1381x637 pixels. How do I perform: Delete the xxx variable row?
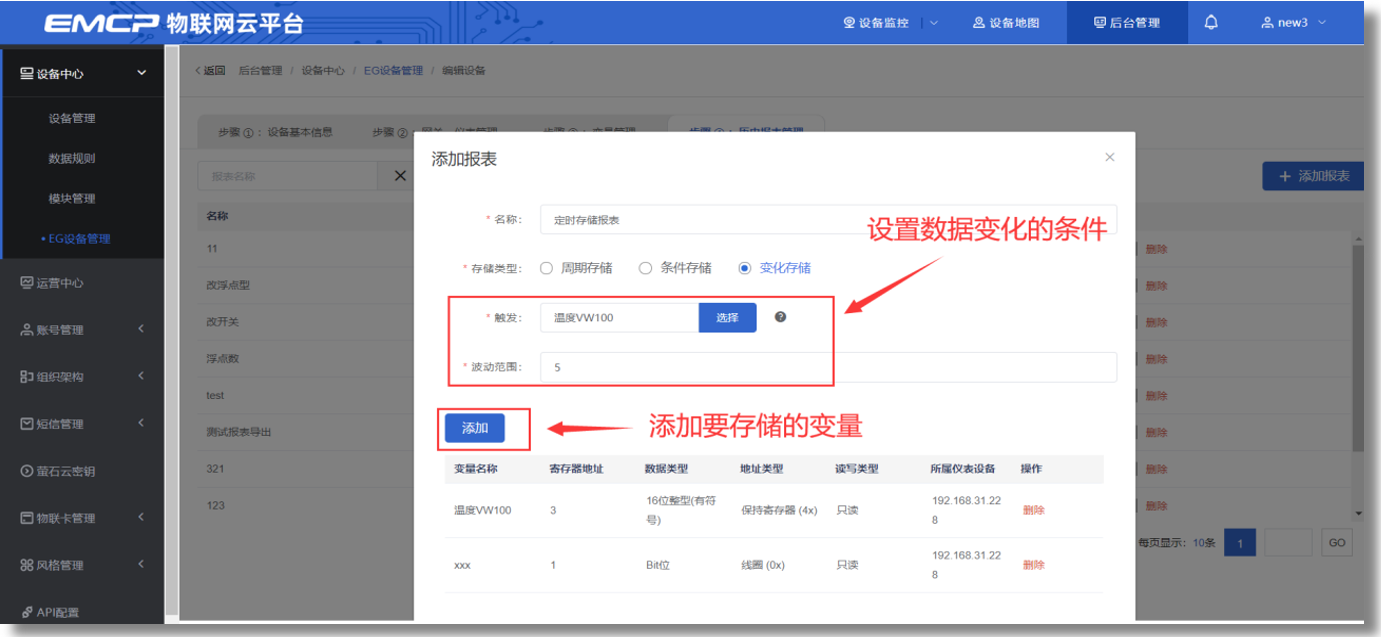[x=1033, y=565]
